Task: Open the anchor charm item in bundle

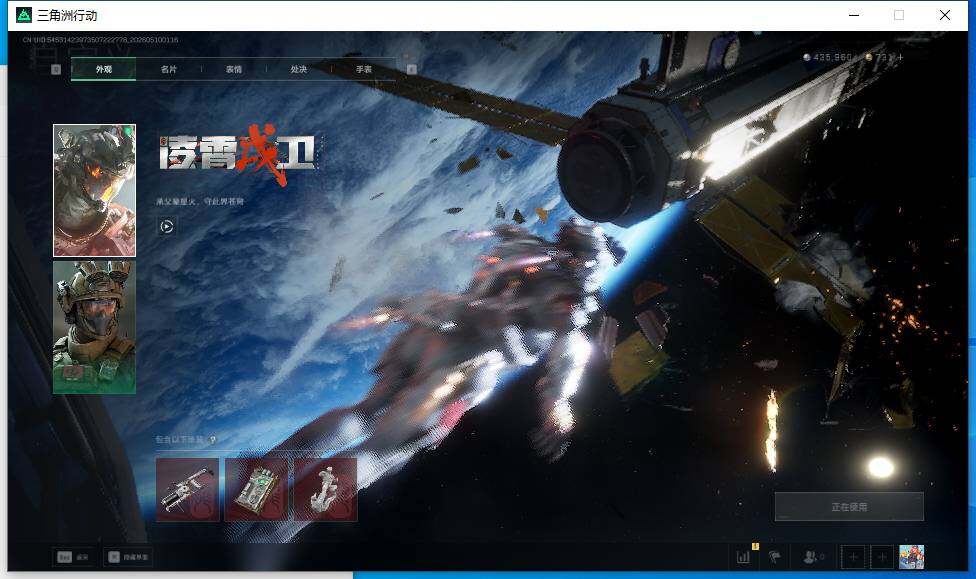Action: (326, 489)
